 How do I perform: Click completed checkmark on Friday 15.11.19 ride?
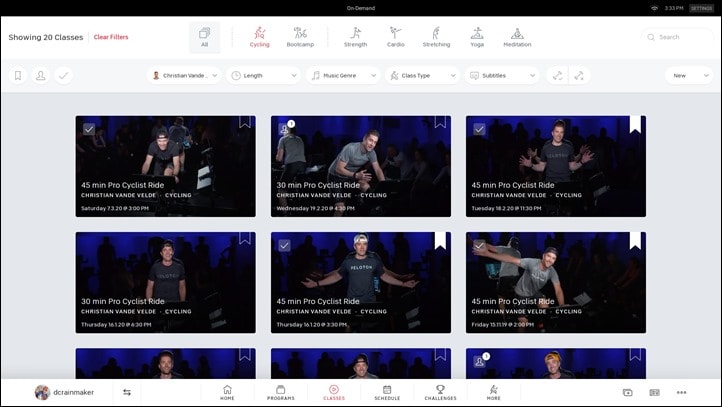[479, 245]
